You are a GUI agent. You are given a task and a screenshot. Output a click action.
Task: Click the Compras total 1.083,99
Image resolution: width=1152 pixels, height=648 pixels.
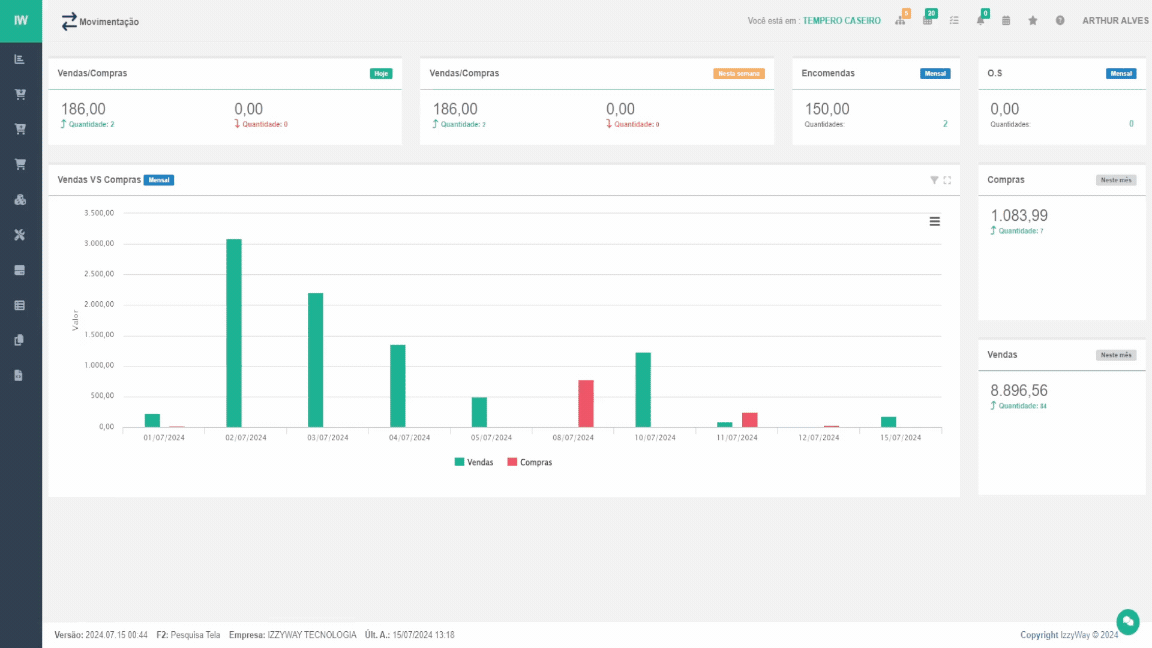coord(1019,215)
